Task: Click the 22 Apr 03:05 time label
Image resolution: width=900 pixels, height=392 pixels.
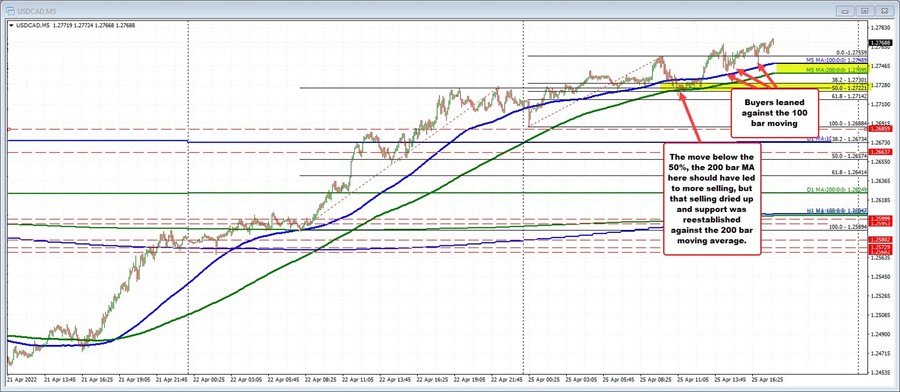Action: (247, 380)
